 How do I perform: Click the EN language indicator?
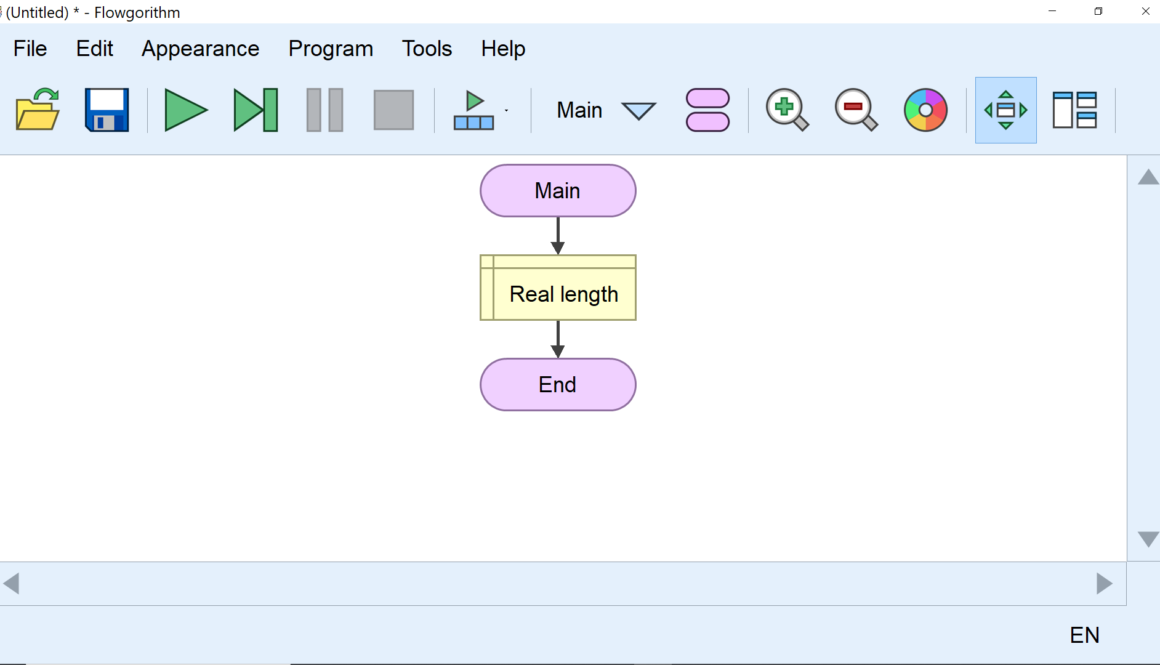click(1085, 635)
